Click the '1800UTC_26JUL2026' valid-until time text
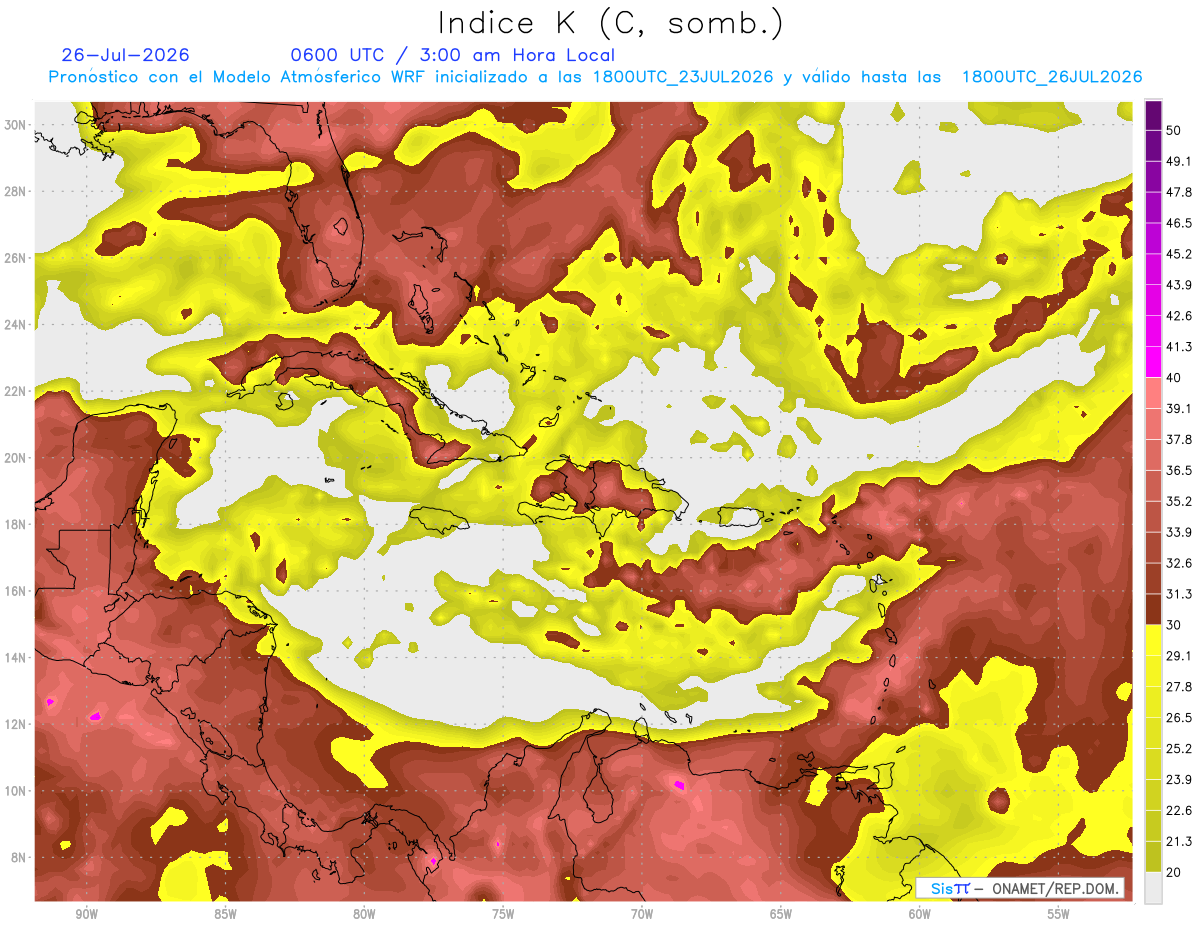The image size is (1200, 927). pos(1052,77)
